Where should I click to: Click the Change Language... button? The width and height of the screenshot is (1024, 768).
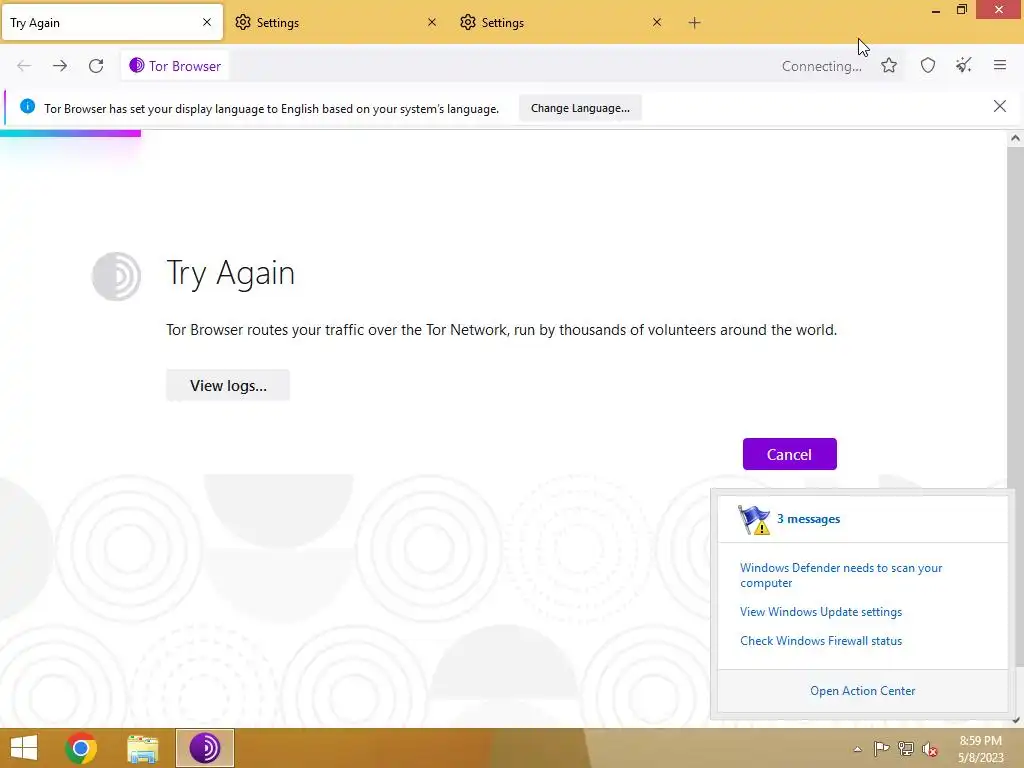tap(580, 108)
